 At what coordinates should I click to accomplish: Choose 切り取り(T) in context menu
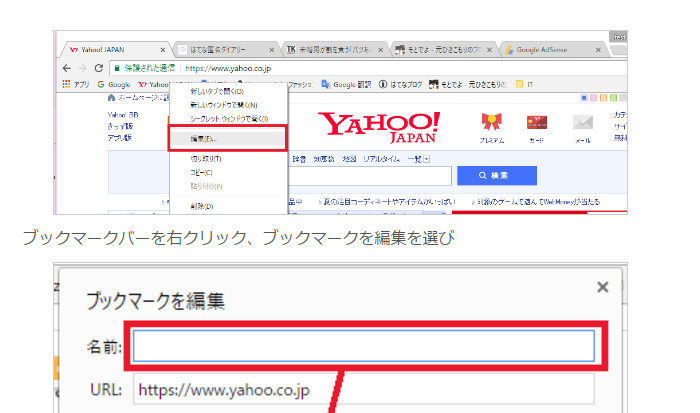pyautogui.click(x=228, y=159)
